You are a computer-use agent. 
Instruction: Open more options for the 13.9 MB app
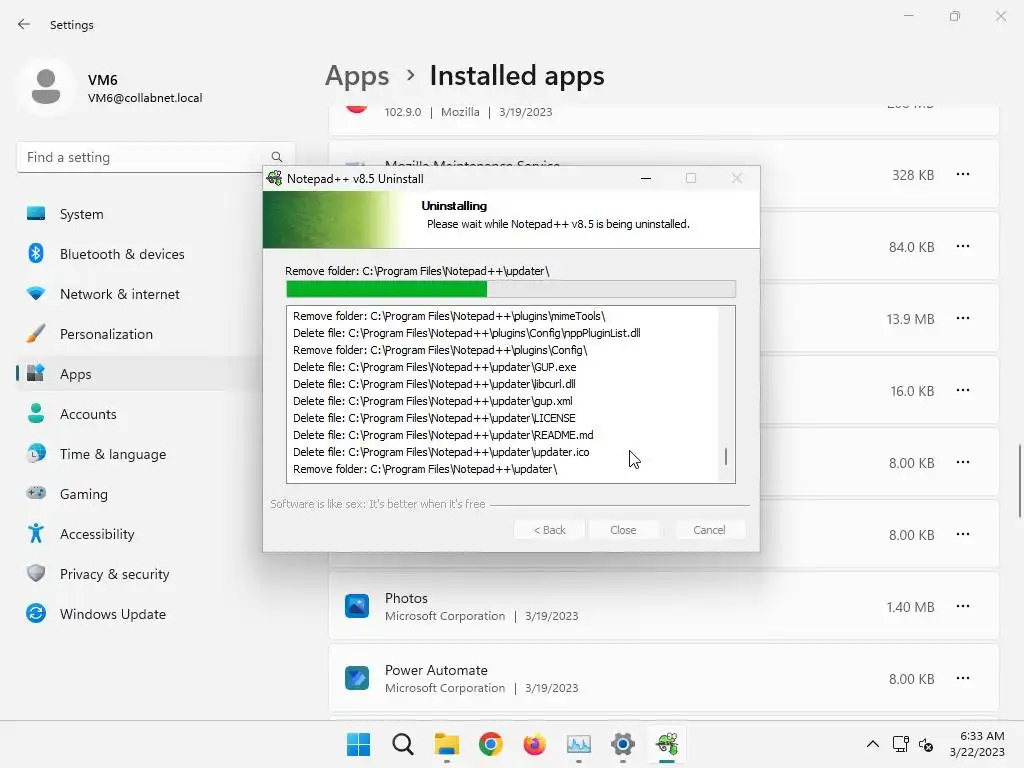(x=963, y=318)
